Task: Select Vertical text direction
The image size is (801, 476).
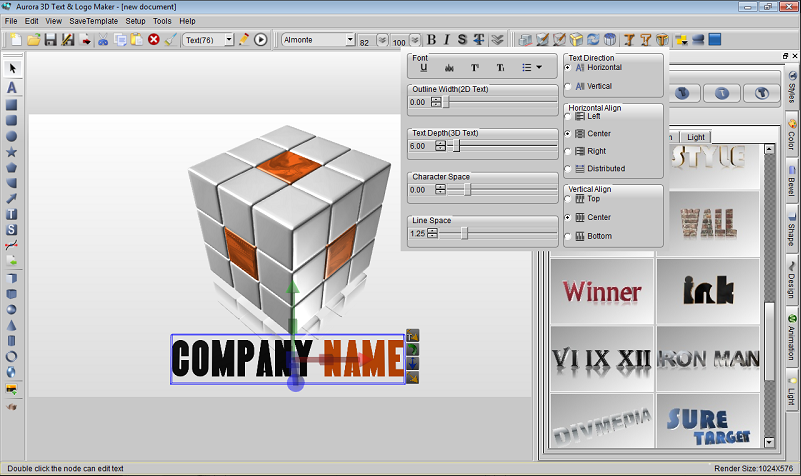Action: click(x=588, y=86)
